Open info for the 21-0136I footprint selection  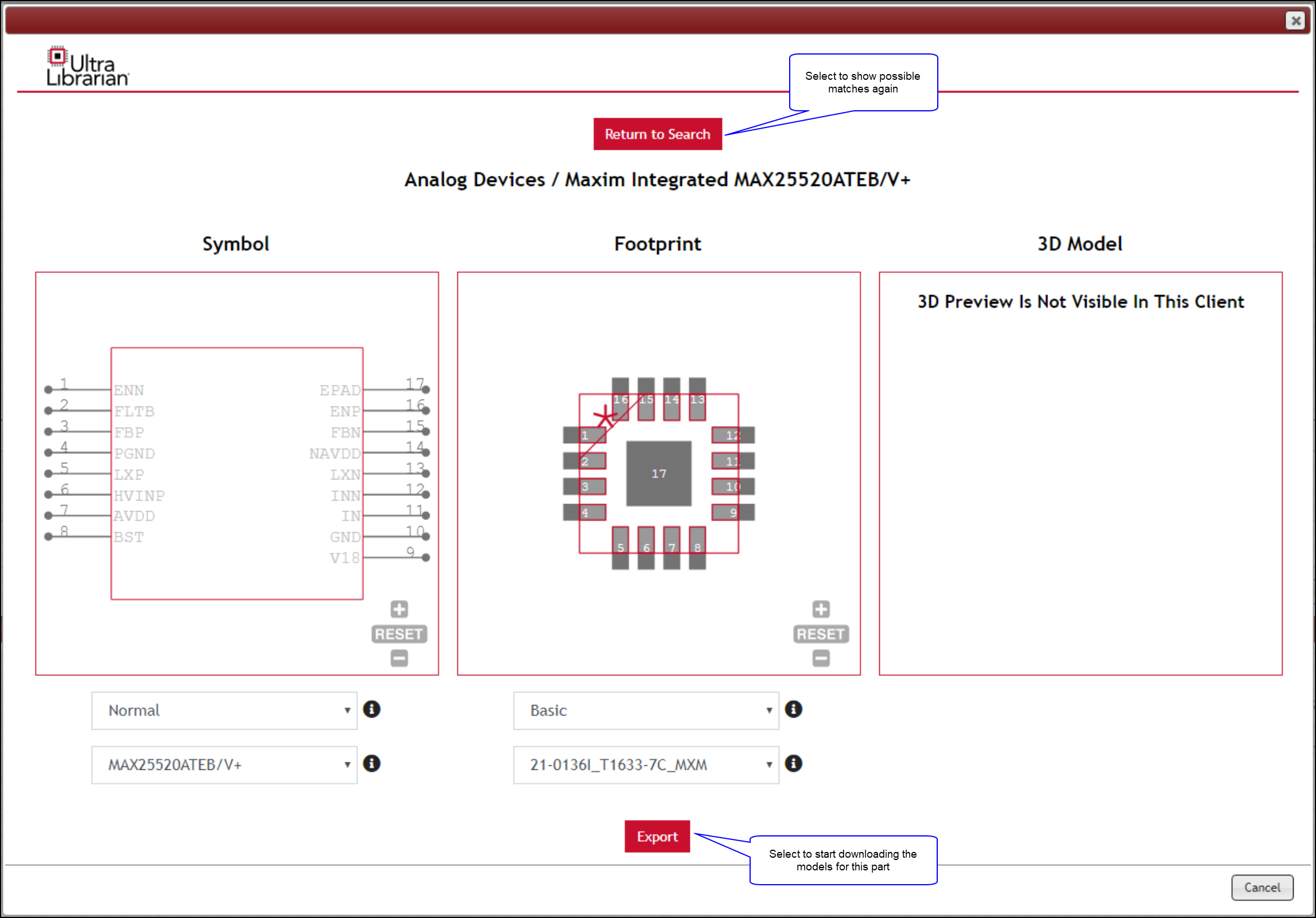coord(794,764)
